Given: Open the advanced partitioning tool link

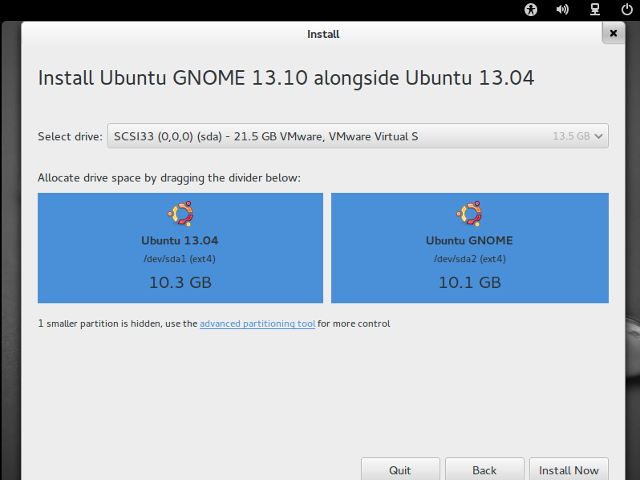Looking at the screenshot, I should (x=257, y=324).
